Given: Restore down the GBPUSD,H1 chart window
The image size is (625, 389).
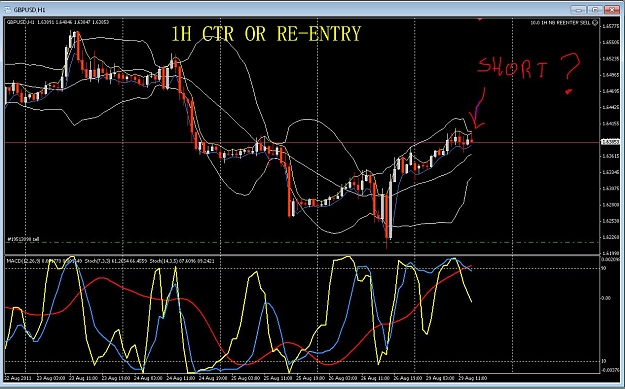Looking at the screenshot, I should point(595,10).
